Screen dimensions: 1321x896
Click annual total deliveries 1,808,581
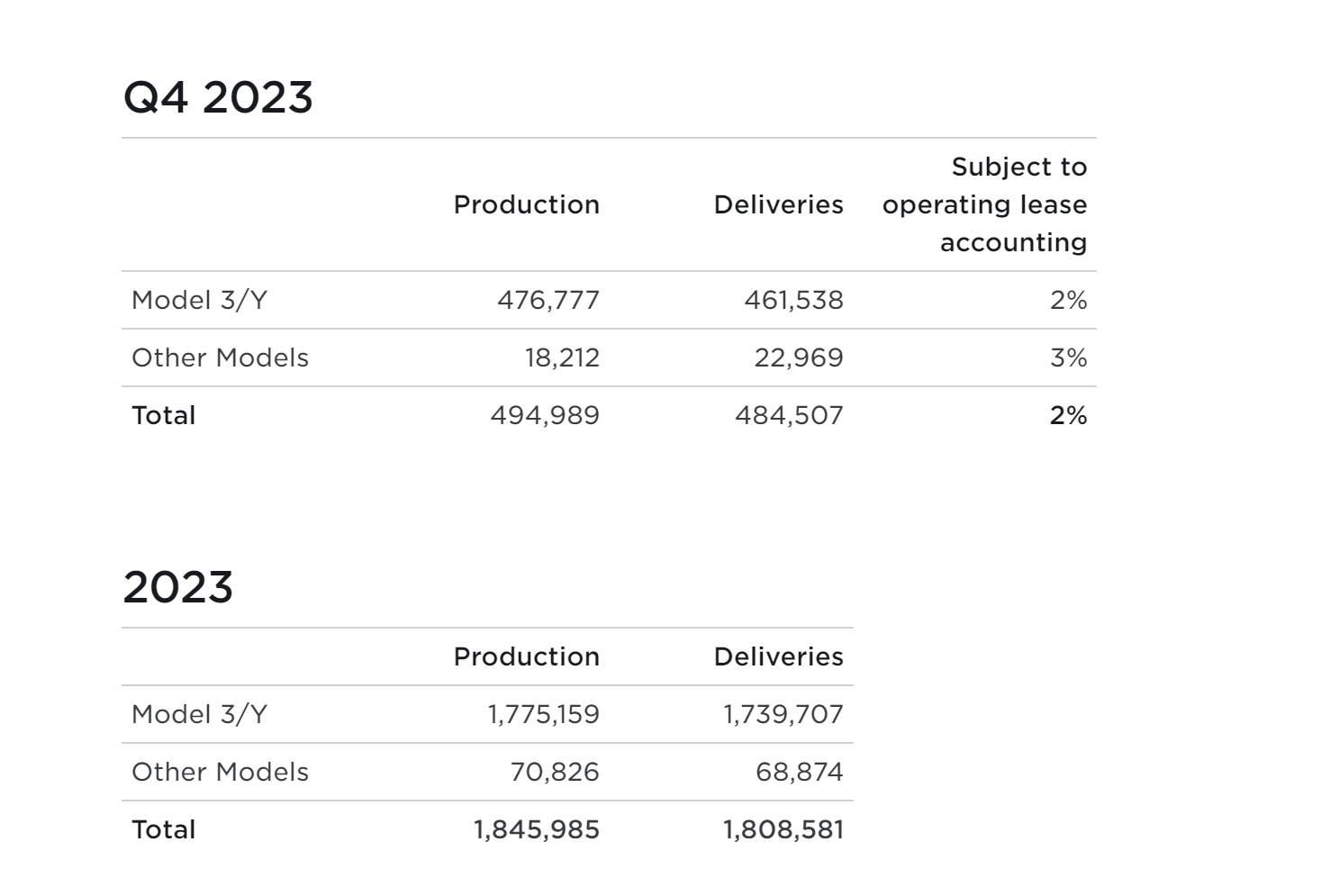coord(783,829)
